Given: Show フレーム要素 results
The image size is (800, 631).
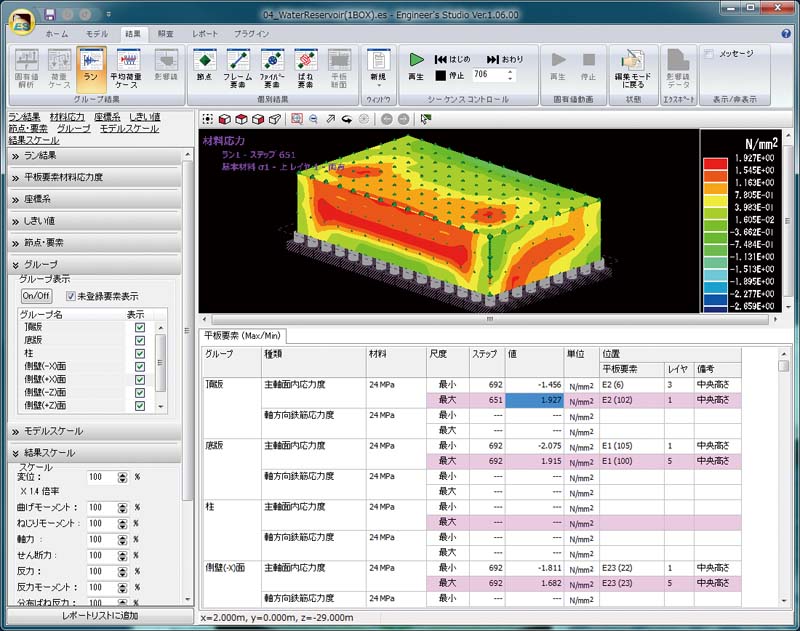Looking at the screenshot, I should (x=238, y=68).
